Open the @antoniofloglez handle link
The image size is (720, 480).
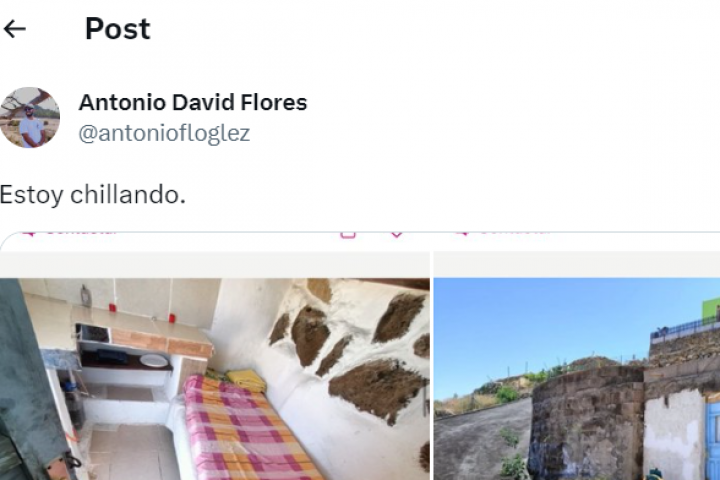pyautogui.click(x=164, y=133)
